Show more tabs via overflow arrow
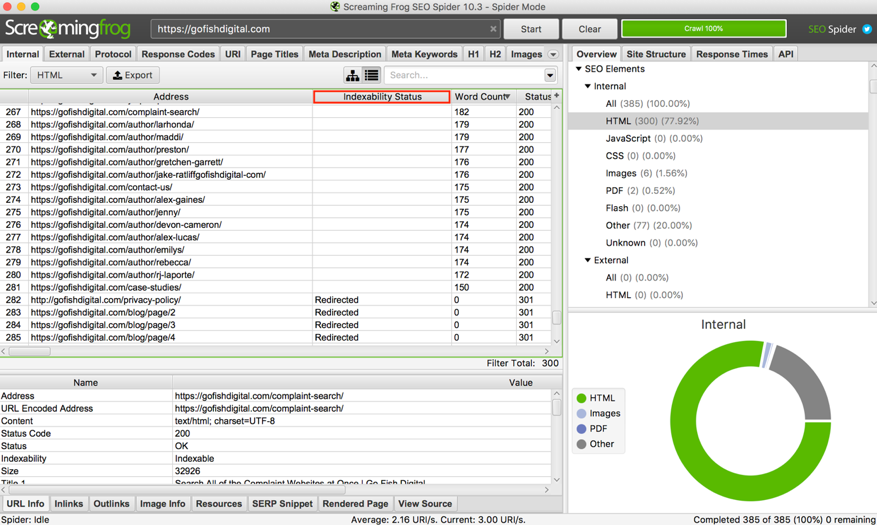The height and width of the screenshot is (525, 877). 553,54
